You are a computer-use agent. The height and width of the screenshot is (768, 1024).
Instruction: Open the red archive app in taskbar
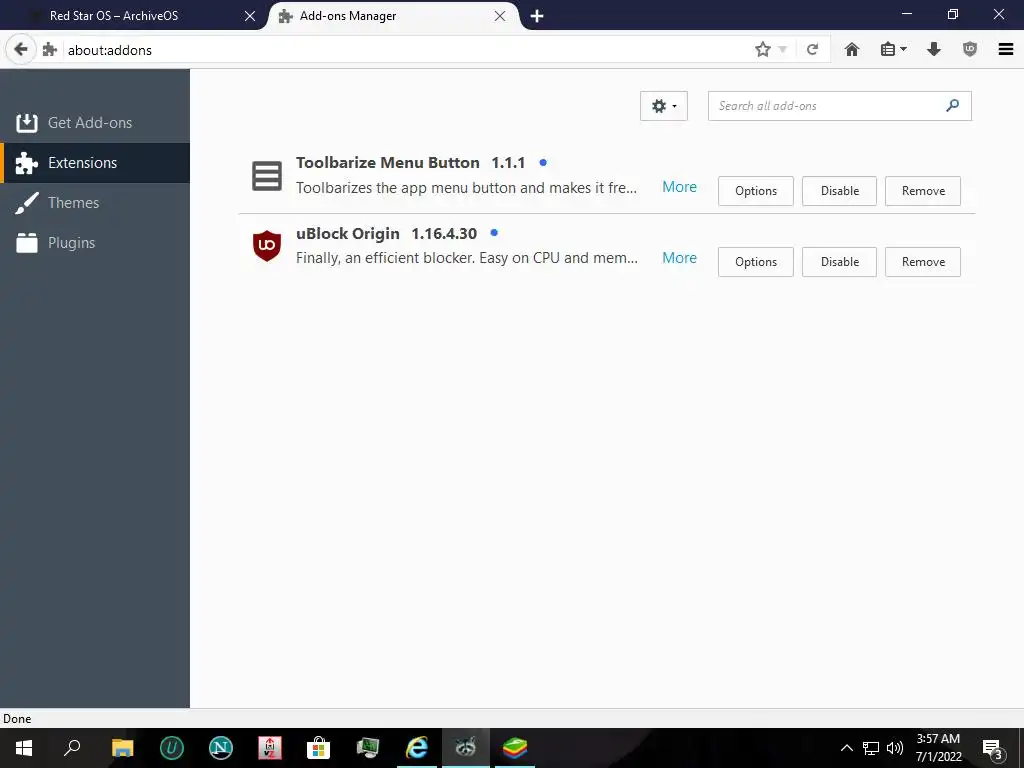click(270, 748)
